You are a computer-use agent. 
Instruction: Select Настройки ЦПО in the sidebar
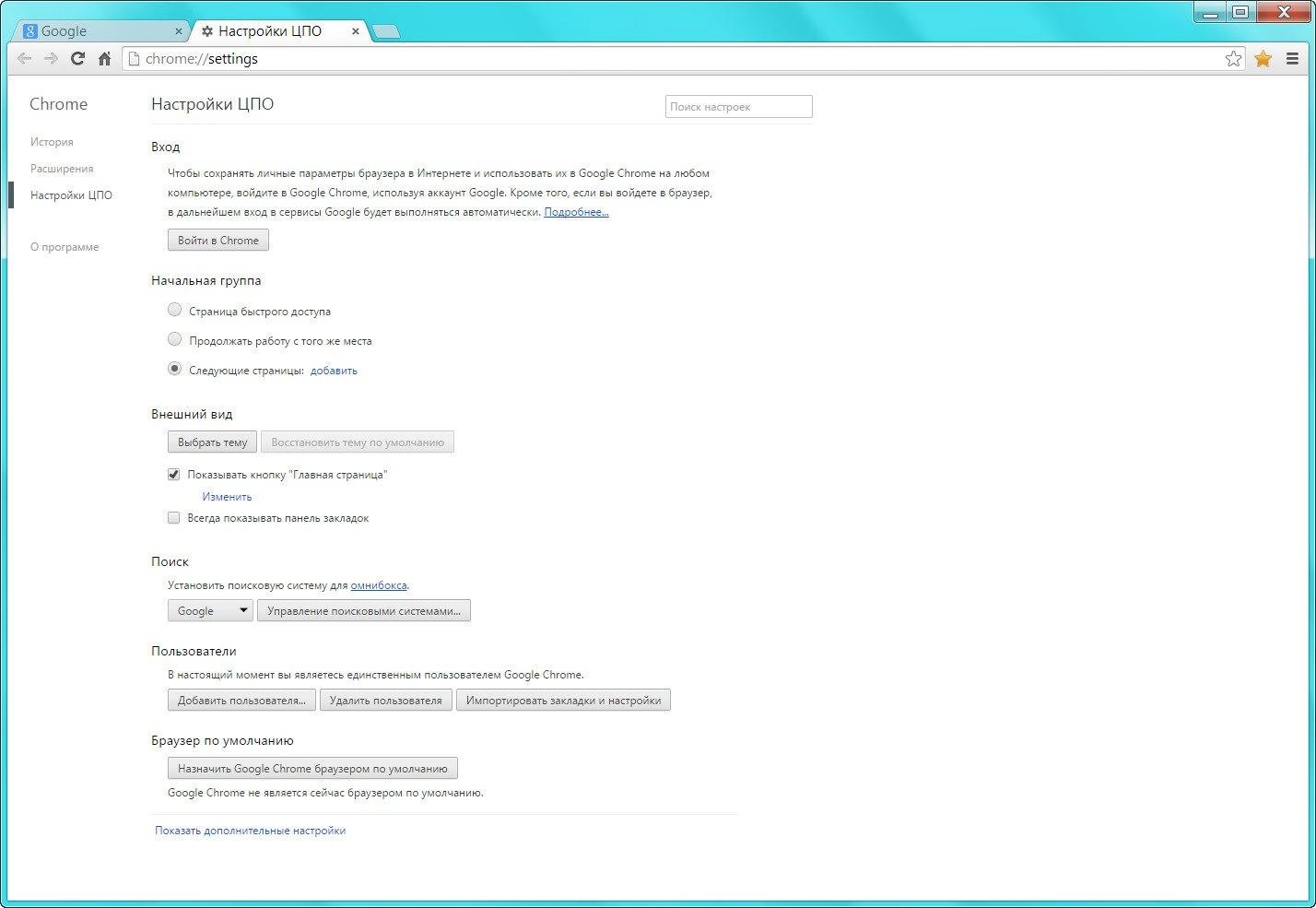coord(71,195)
